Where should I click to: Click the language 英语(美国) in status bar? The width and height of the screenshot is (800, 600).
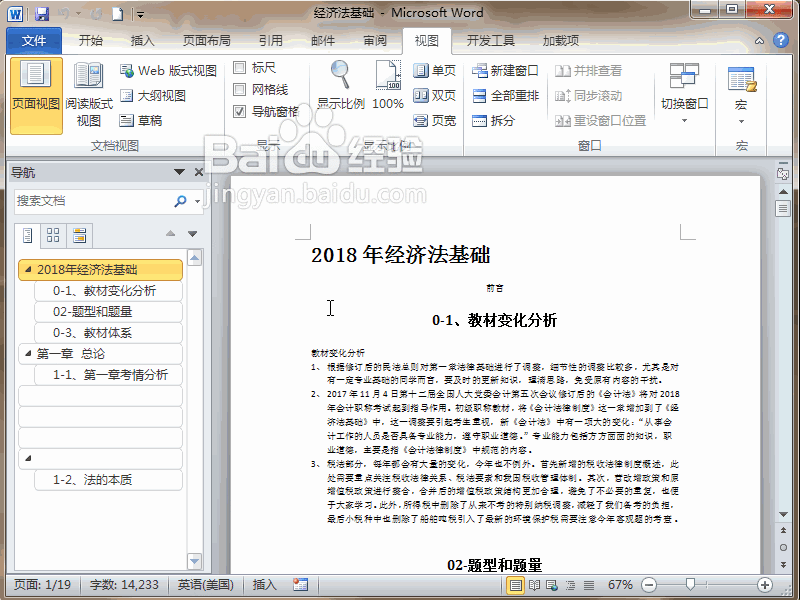pyautogui.click(x=206, y=585)
